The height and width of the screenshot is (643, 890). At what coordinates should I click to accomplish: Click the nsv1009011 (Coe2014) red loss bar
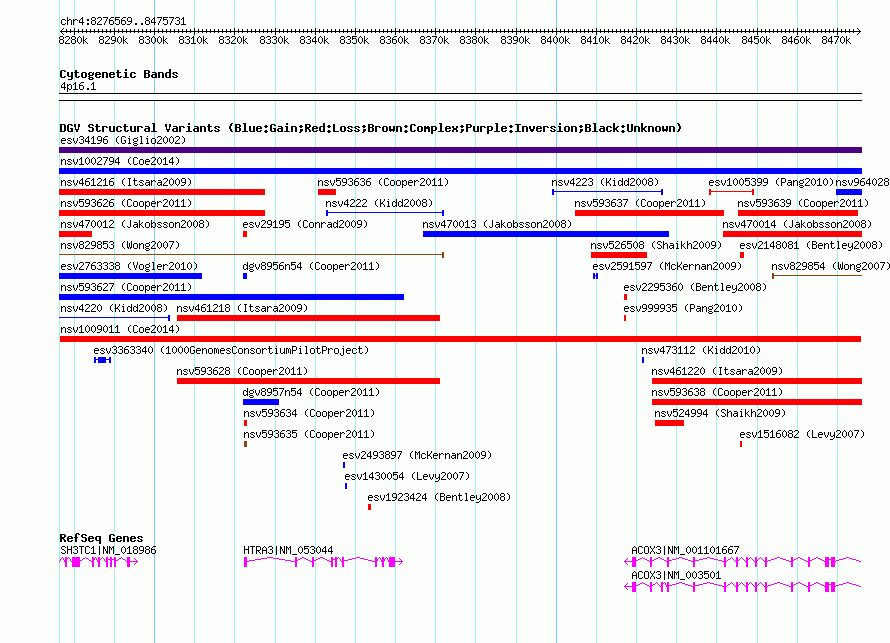pyautogui.click(x=460, y=339)
